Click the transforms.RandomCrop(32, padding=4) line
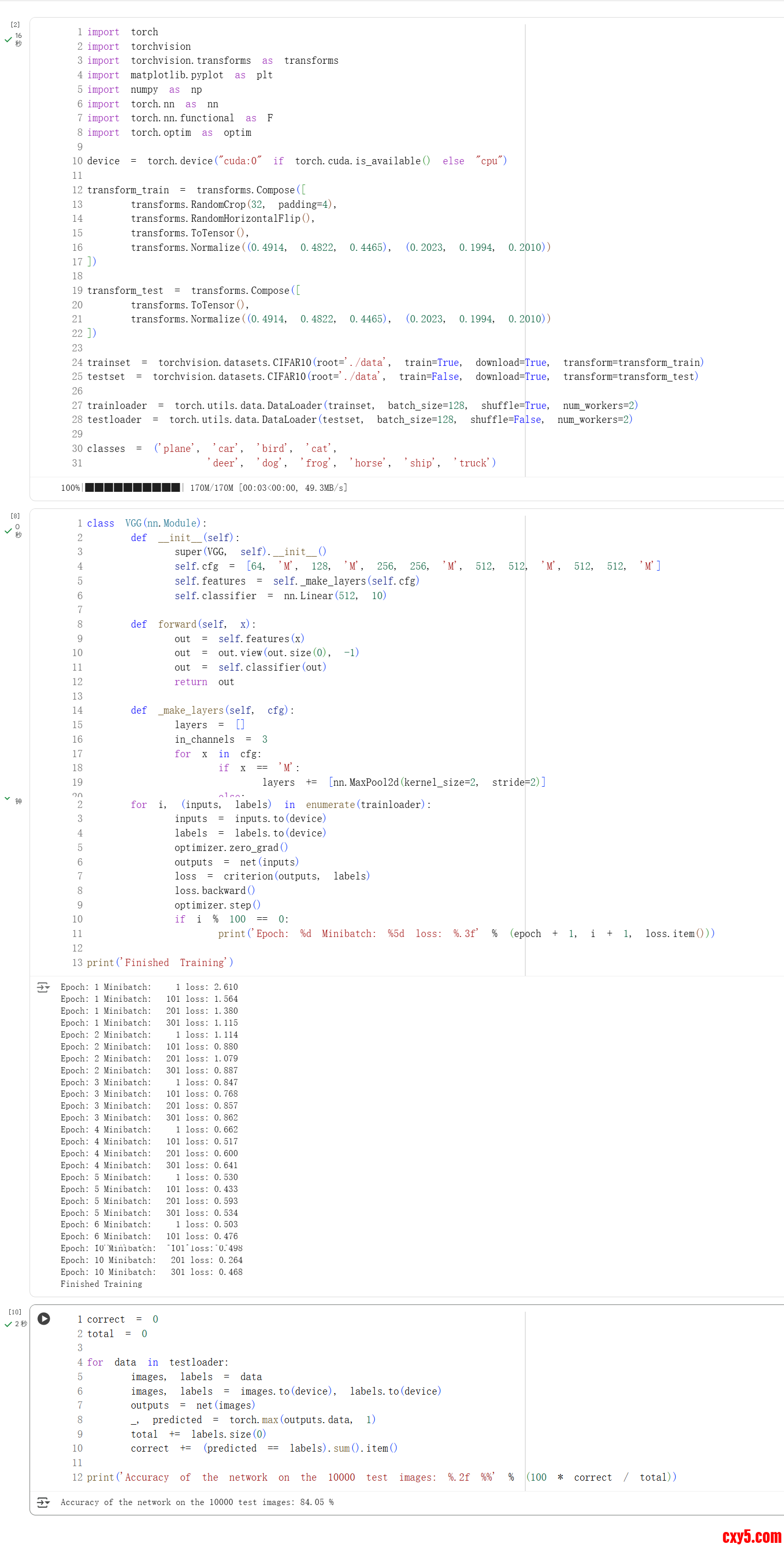784x1547 pixels. click(x=234, y=204)
